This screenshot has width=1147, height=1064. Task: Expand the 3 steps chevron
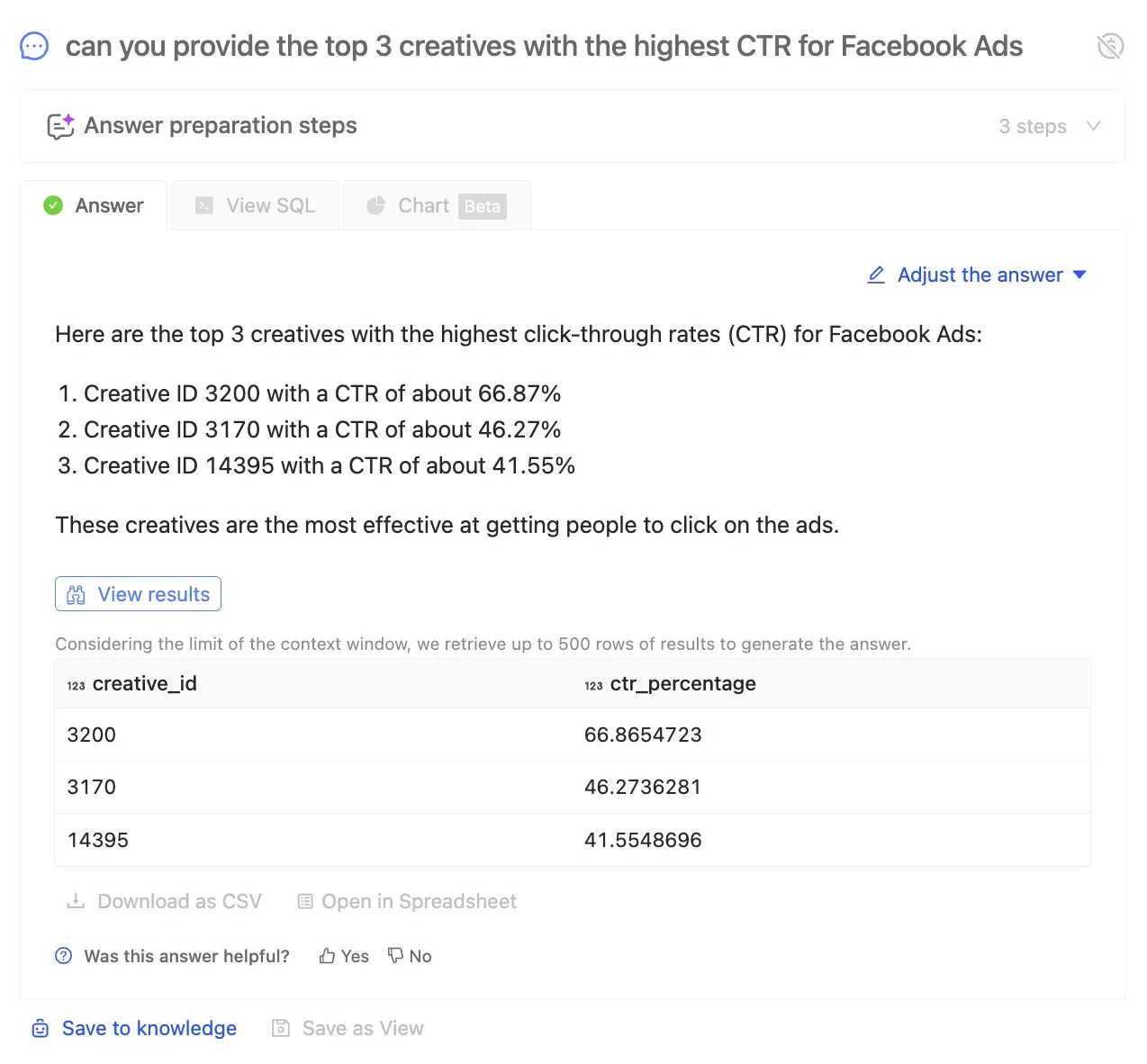(1093, 126)
